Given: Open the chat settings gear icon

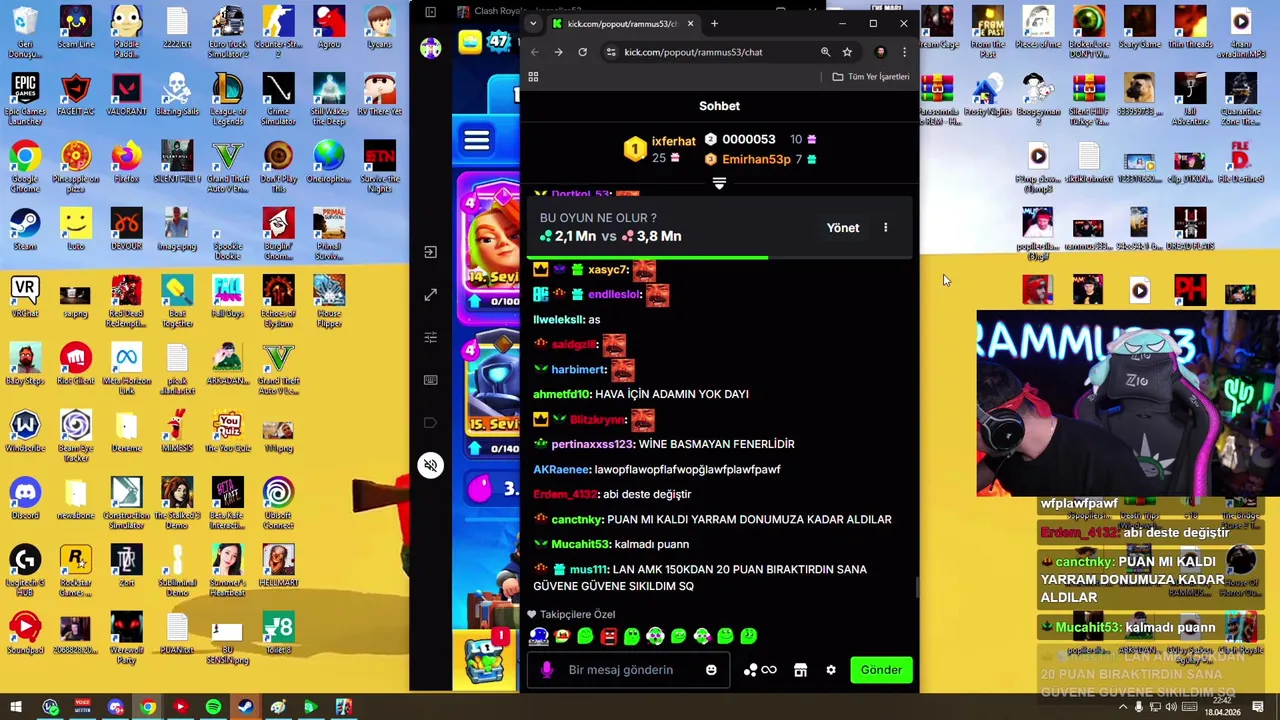Looking at the screenshot, I should click(x=830, y=670).
